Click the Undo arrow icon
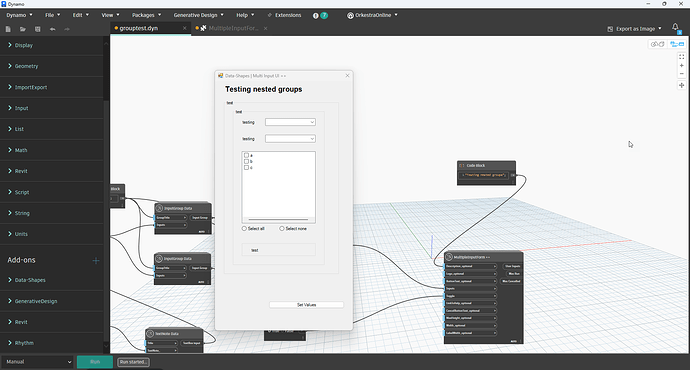 pos(52,29)
